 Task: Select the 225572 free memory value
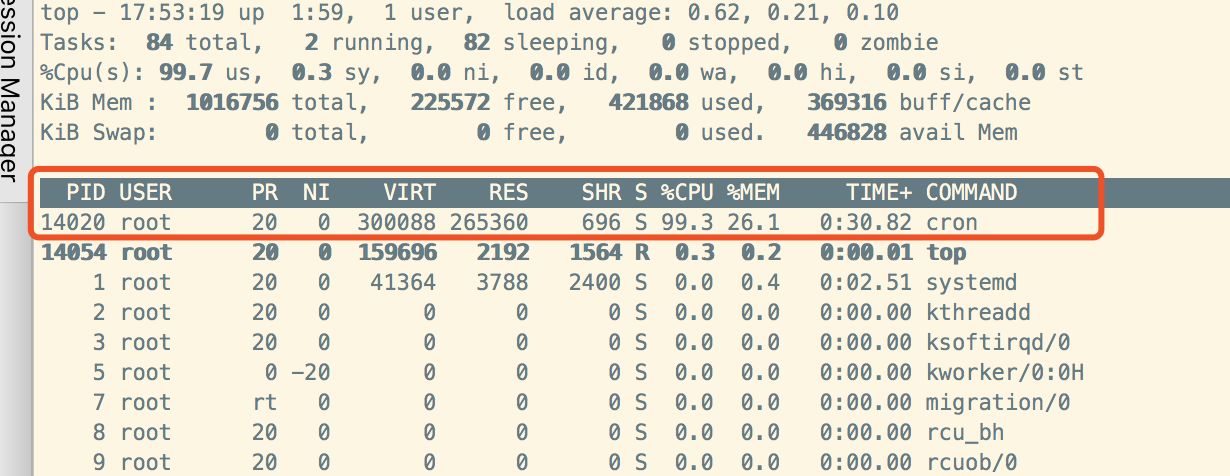(x=449, y=102)
